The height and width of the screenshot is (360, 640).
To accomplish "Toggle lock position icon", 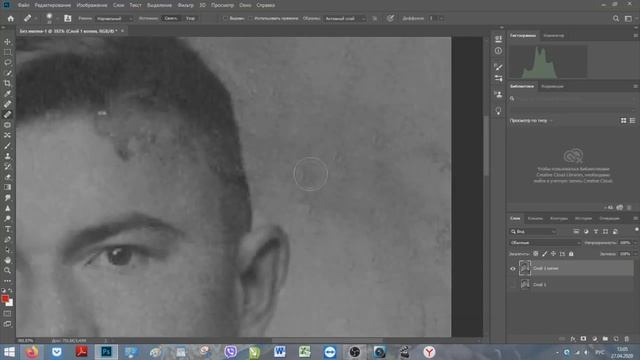I will [x=553, y=254].
